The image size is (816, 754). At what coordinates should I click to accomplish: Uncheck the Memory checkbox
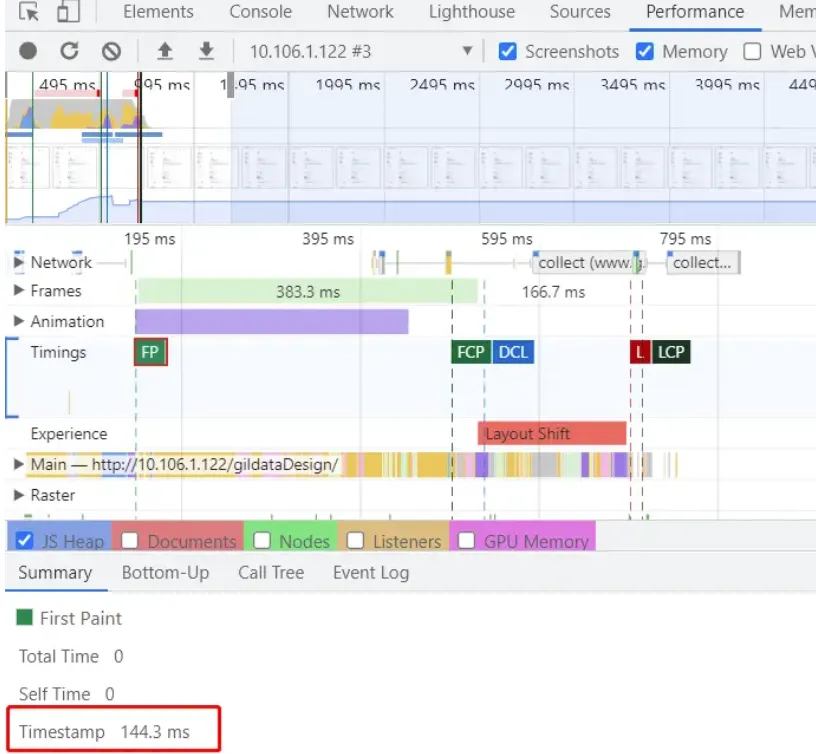click(645, 51)
